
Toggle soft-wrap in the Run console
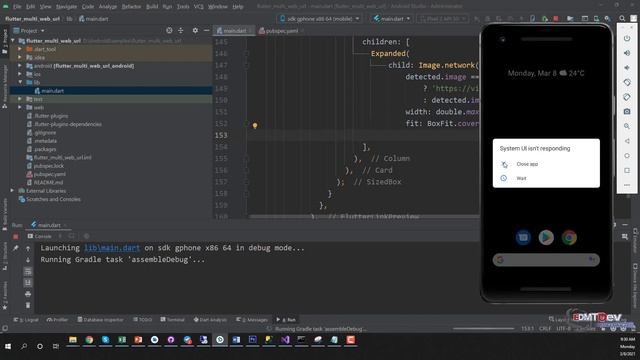point(28,271)
